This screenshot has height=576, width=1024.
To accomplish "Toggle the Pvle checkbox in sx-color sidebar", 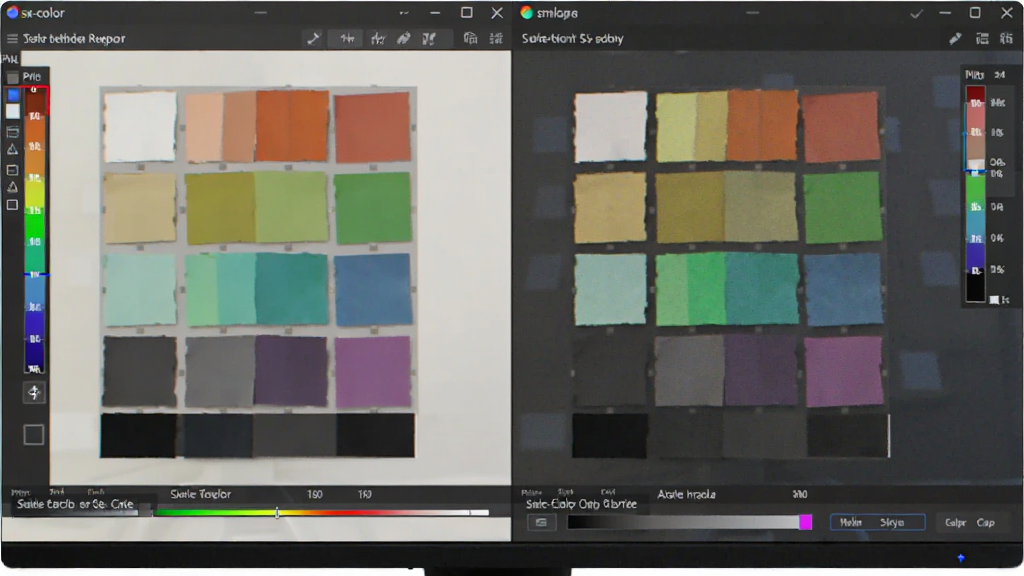I will tap(12, 77).
